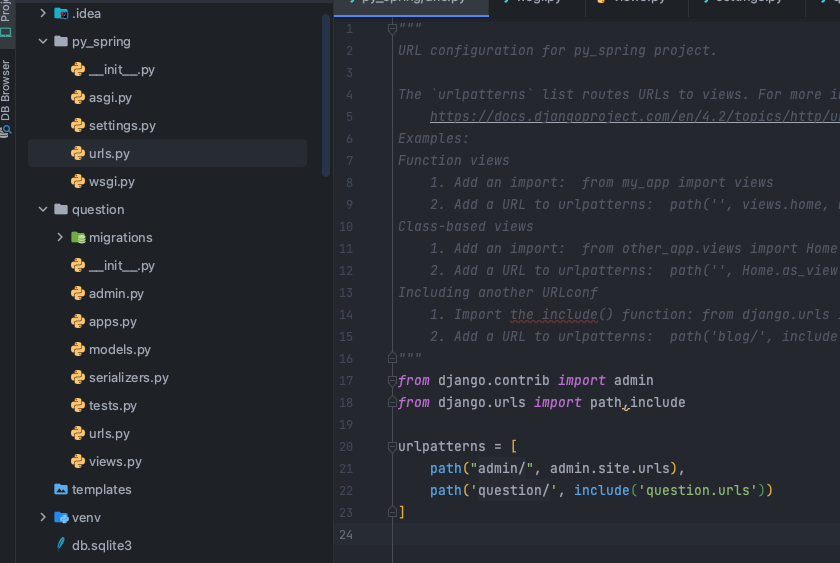Collapse the py_spring folder chevron
This screenshot has width=840, height=563.
pos(43,41)
